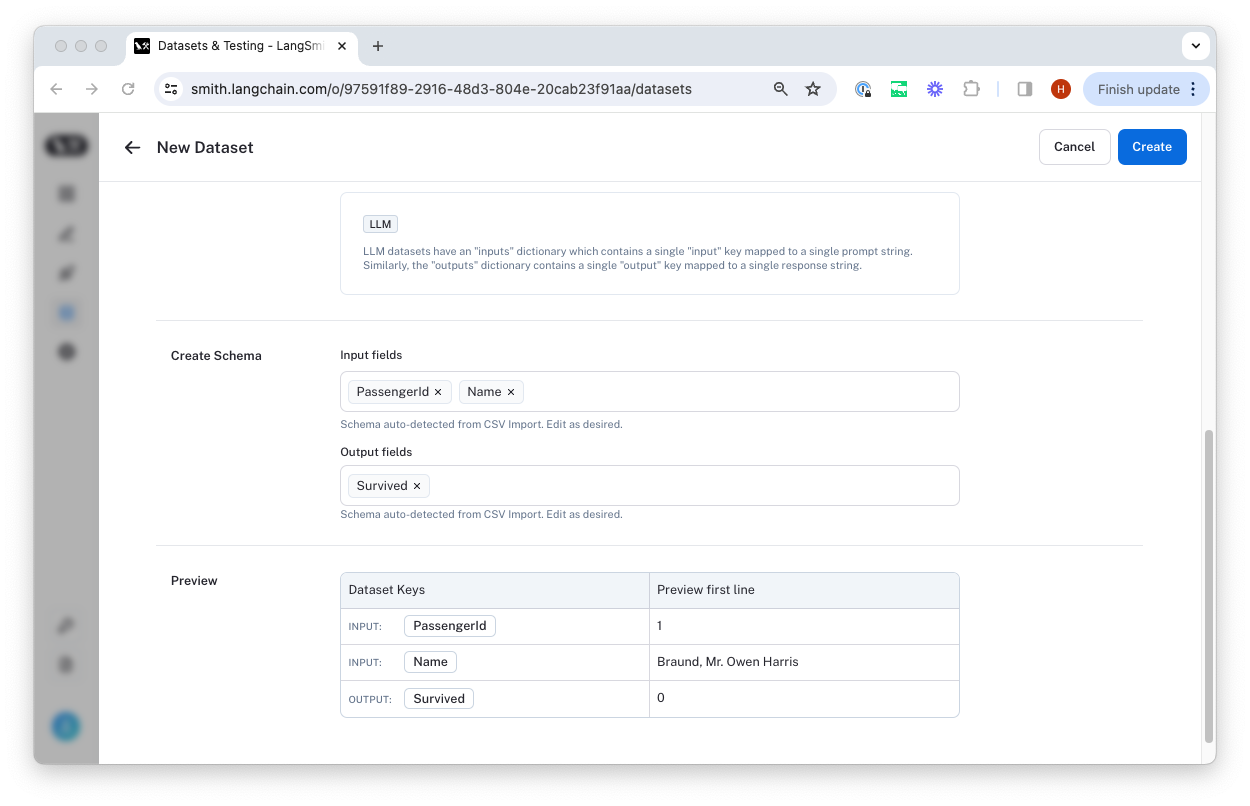Open the Chrome profile avatar H
This screenshot has width=1250, height=806.
coord(1061,89)
